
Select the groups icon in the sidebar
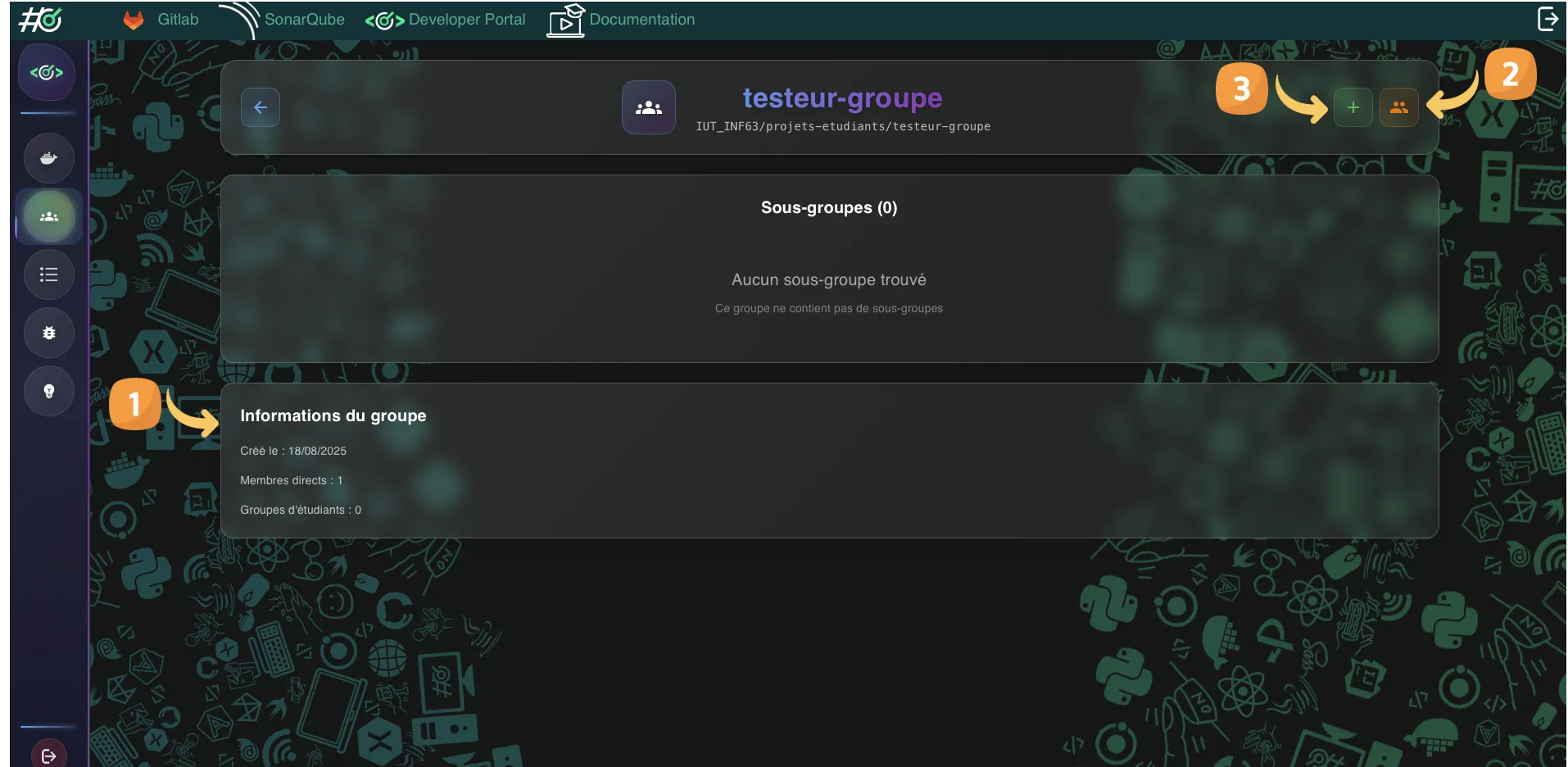[49, 217]
